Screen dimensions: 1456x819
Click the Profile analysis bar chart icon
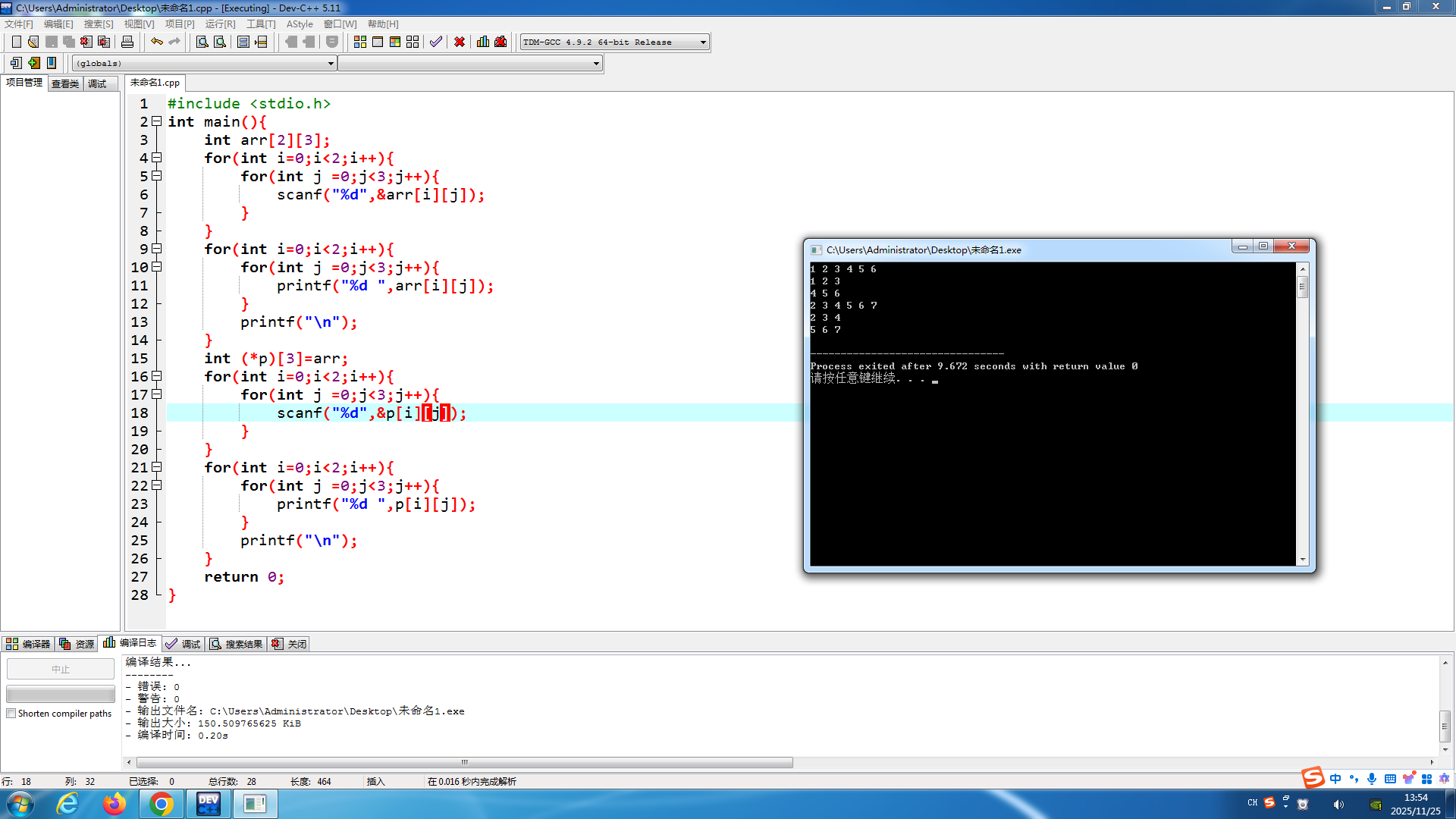tap(483, 42)
